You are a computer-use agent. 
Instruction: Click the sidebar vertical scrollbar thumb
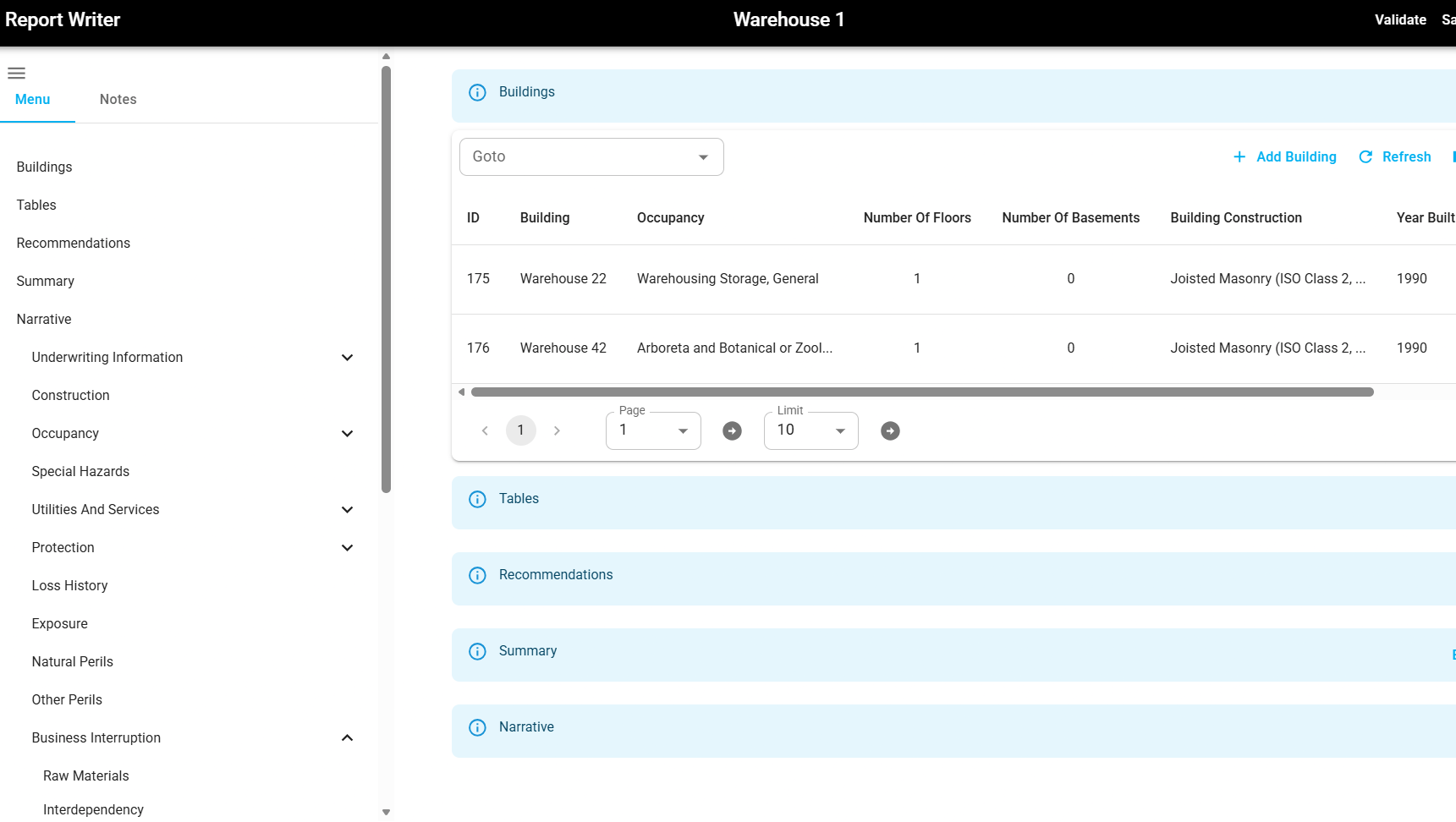386,279
